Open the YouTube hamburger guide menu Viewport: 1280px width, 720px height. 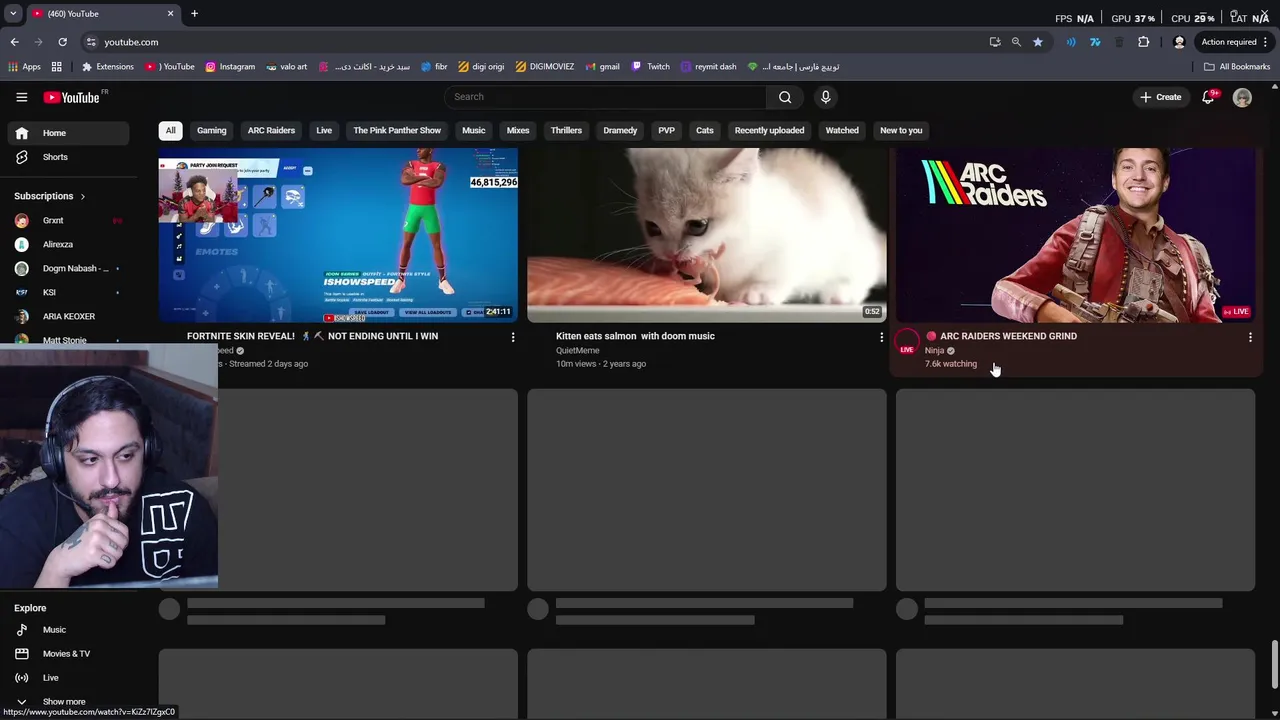(x=21, y=97)
